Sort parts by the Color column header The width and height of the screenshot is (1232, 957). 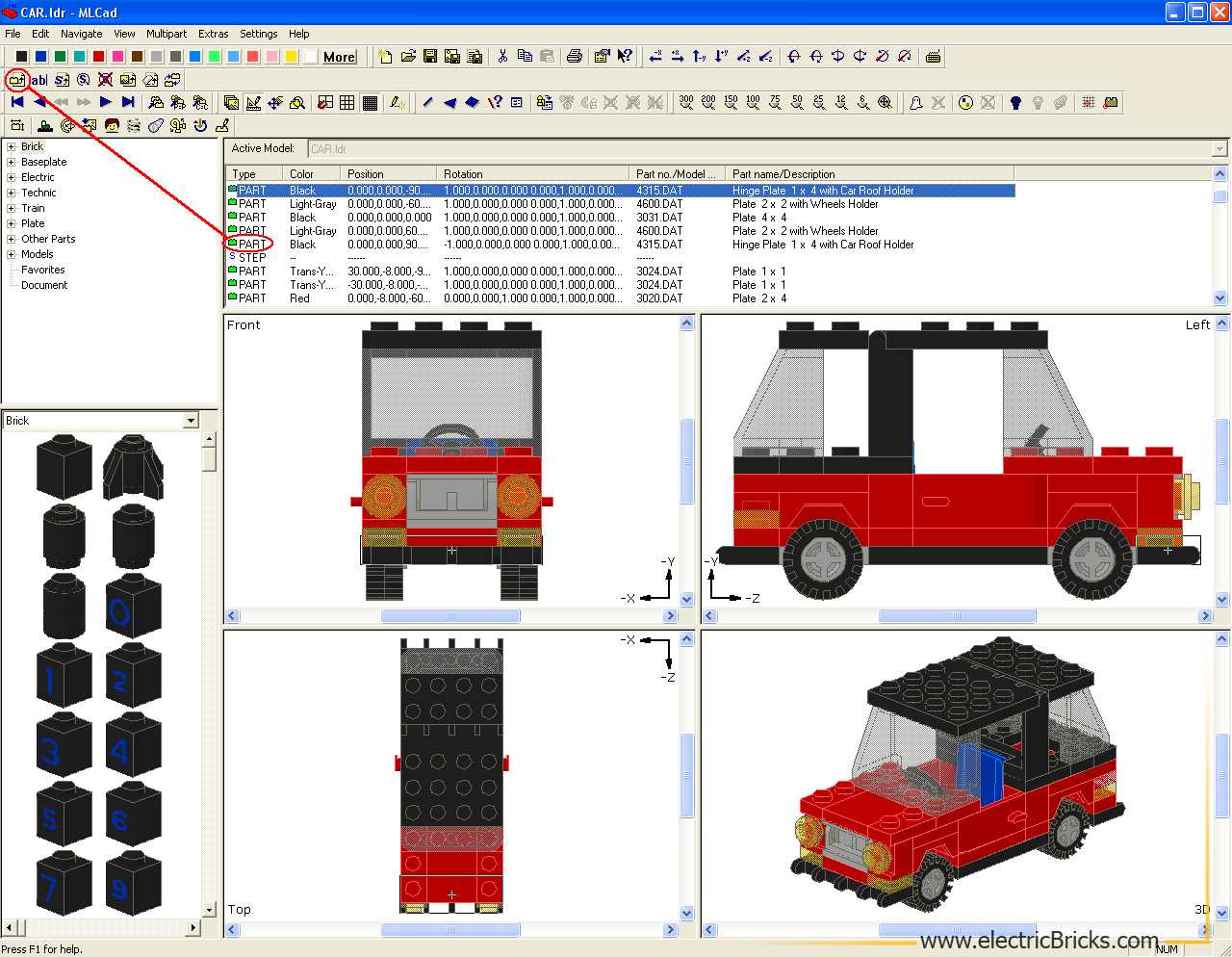pyautogui.click(x=311, y=174)
